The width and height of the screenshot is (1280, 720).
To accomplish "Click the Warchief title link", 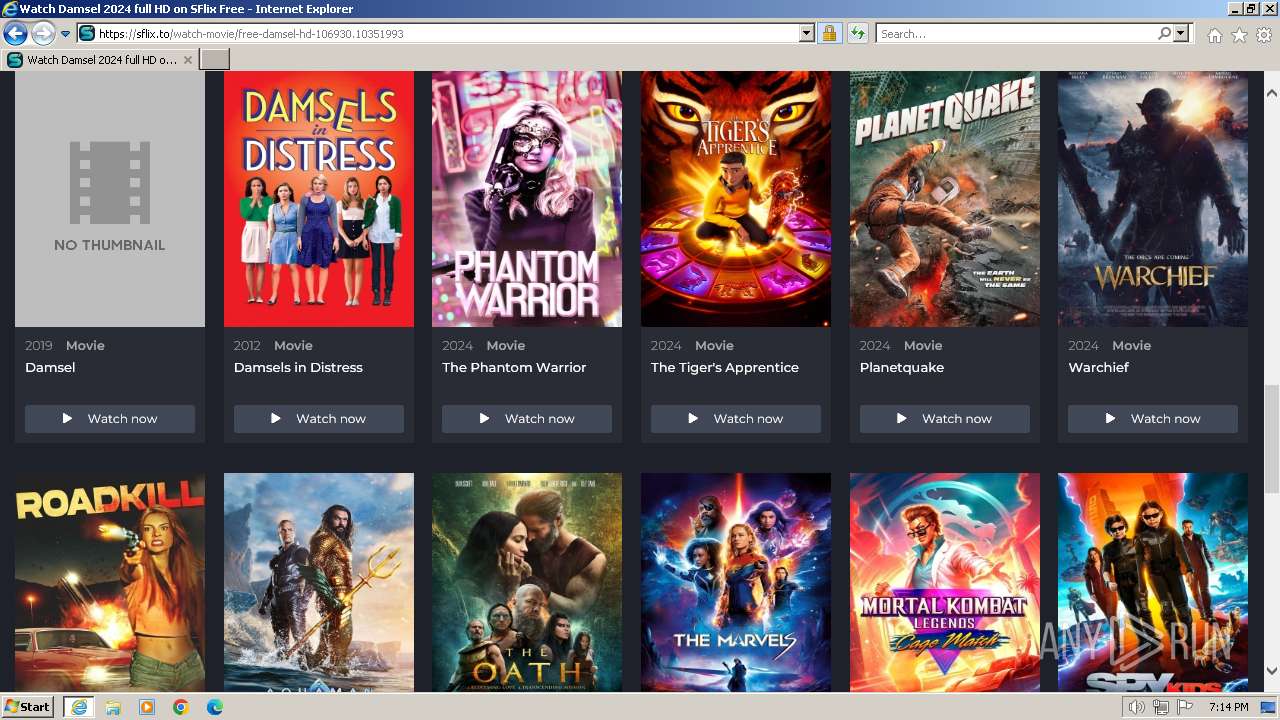I will click(1098, 367).
